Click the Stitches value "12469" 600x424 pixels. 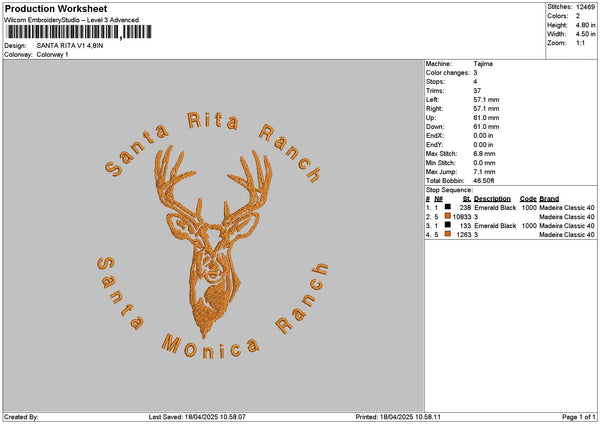pyautogui.click(x=585, y=7)
